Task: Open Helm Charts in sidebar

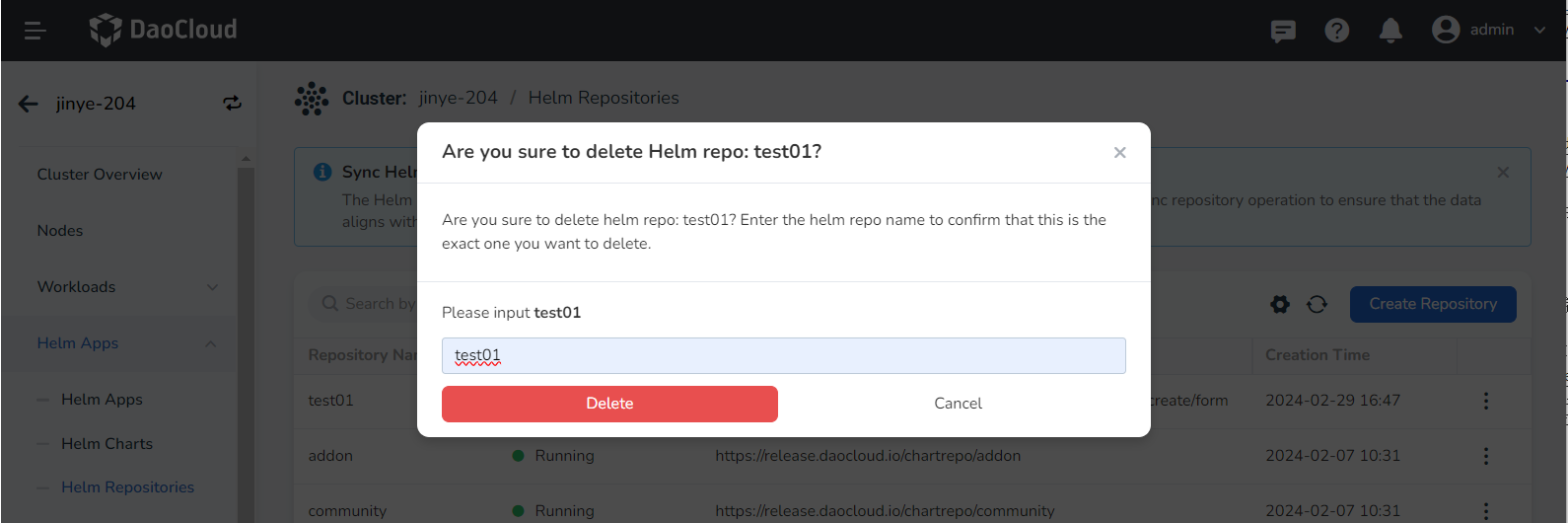Action: click(x=107, y=444)
